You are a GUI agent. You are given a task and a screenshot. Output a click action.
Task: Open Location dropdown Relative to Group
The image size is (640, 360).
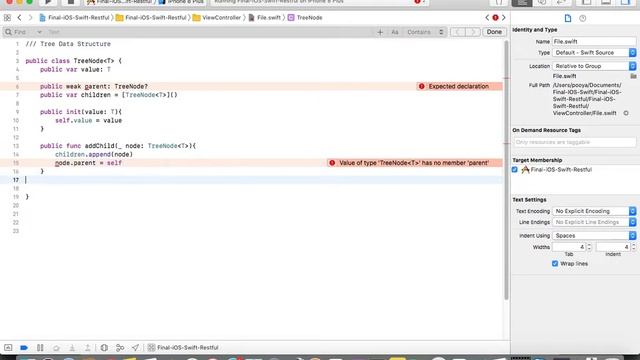[594, 66]
